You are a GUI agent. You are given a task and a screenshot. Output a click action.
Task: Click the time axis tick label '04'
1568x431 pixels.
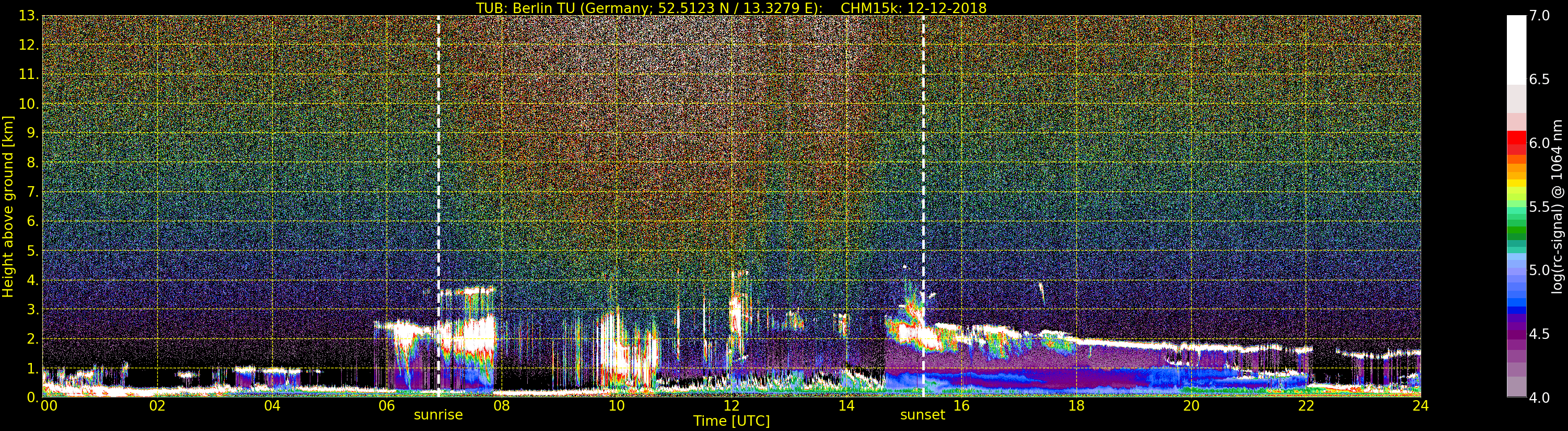272,405
